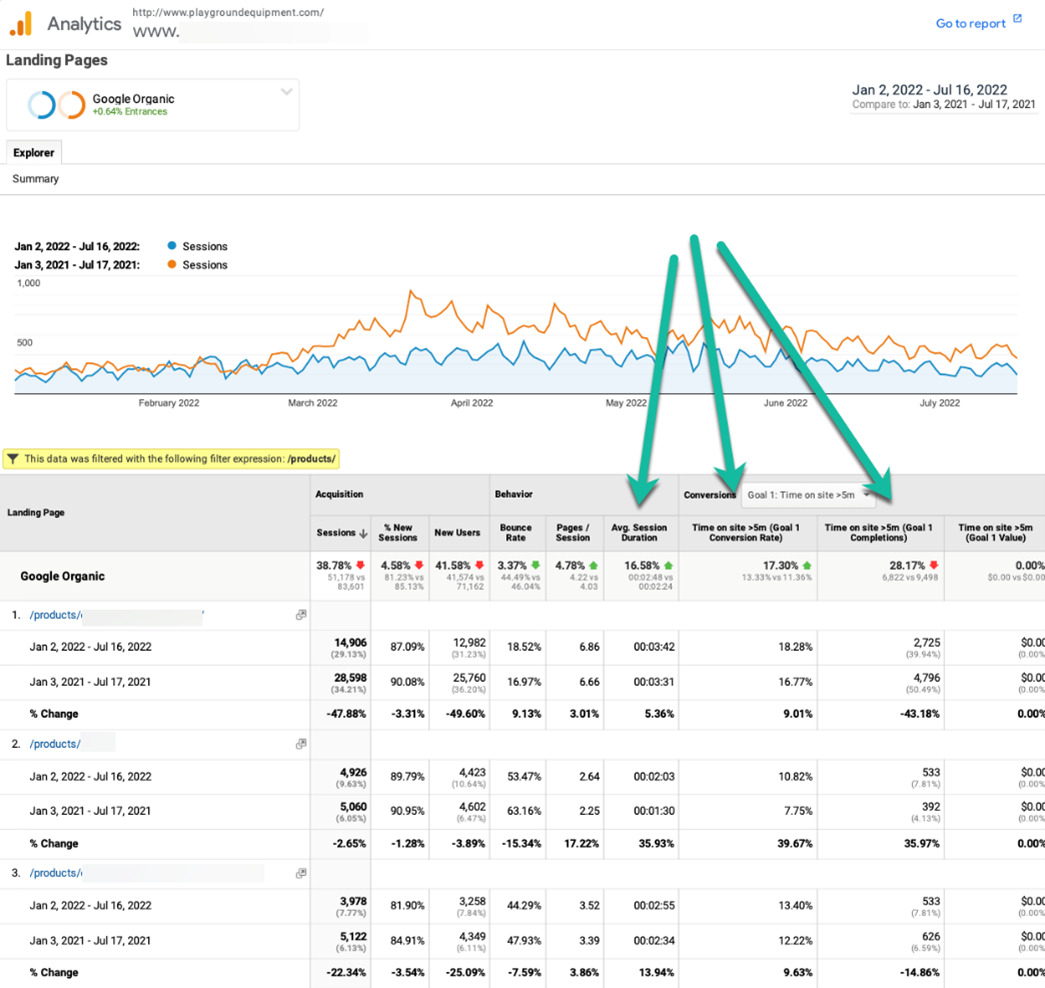Open the first /products/ landing page link
The width and height of the screenshot is (1045, 988).
coord(115,615)
